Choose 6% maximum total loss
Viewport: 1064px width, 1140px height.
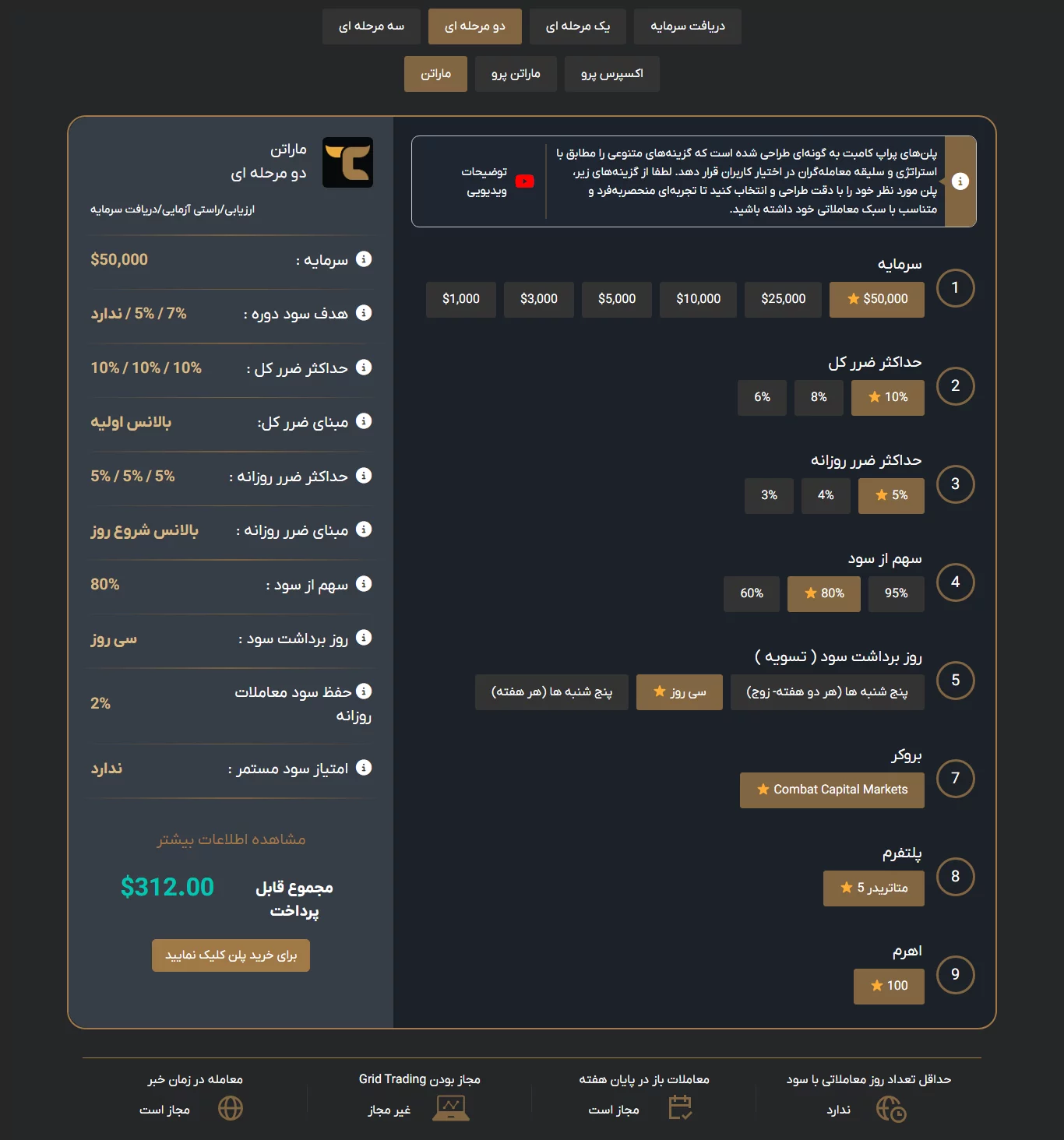(x=763, y=397)
